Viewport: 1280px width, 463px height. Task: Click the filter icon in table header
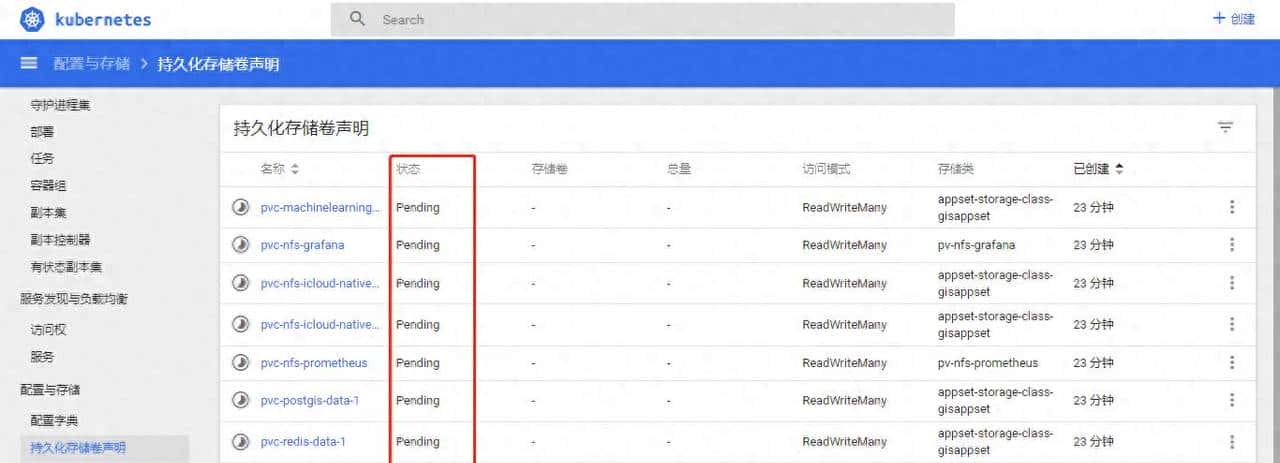coord(1225,127)
